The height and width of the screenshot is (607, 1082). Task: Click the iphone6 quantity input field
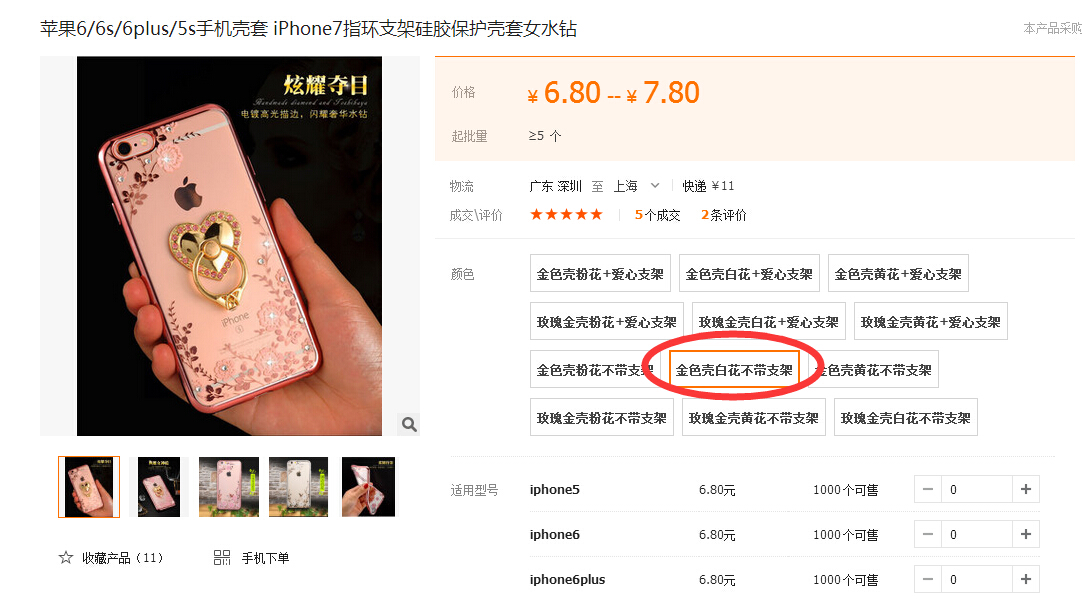(976, 534)
